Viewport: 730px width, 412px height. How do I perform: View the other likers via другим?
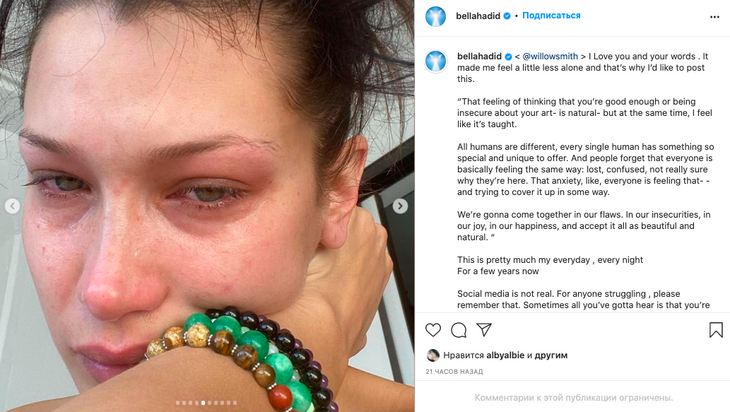[x=551, y=355]
